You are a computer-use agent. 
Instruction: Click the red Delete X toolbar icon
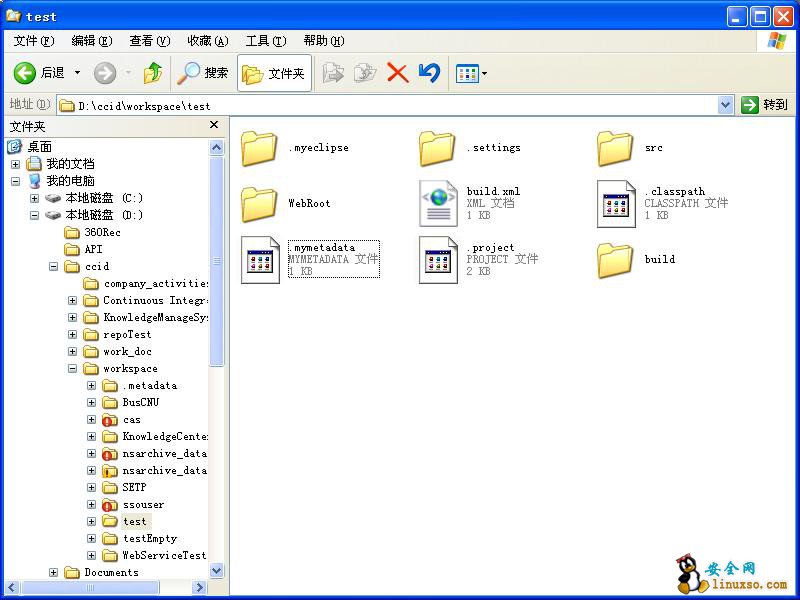(x=398, y=73)
